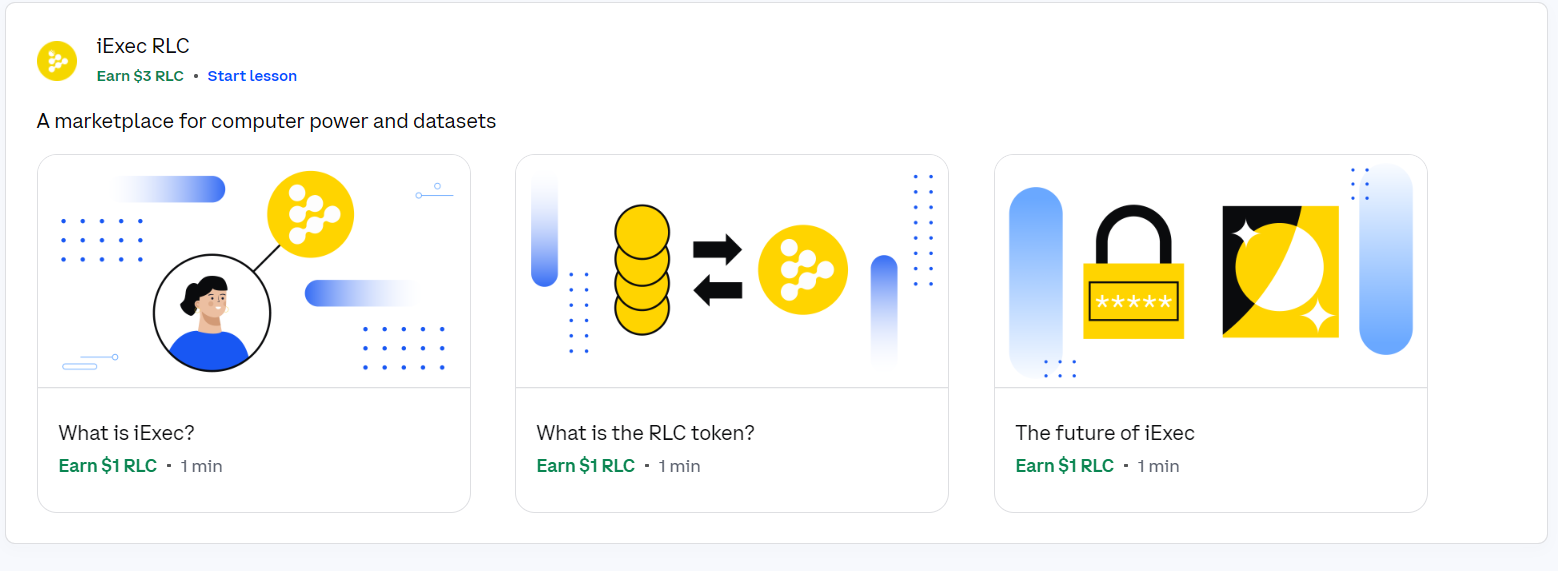The width and height of the screenshot is (1558, 571).
Task: Click the yellow and black sparkle icon
Action: point(1281,271)
